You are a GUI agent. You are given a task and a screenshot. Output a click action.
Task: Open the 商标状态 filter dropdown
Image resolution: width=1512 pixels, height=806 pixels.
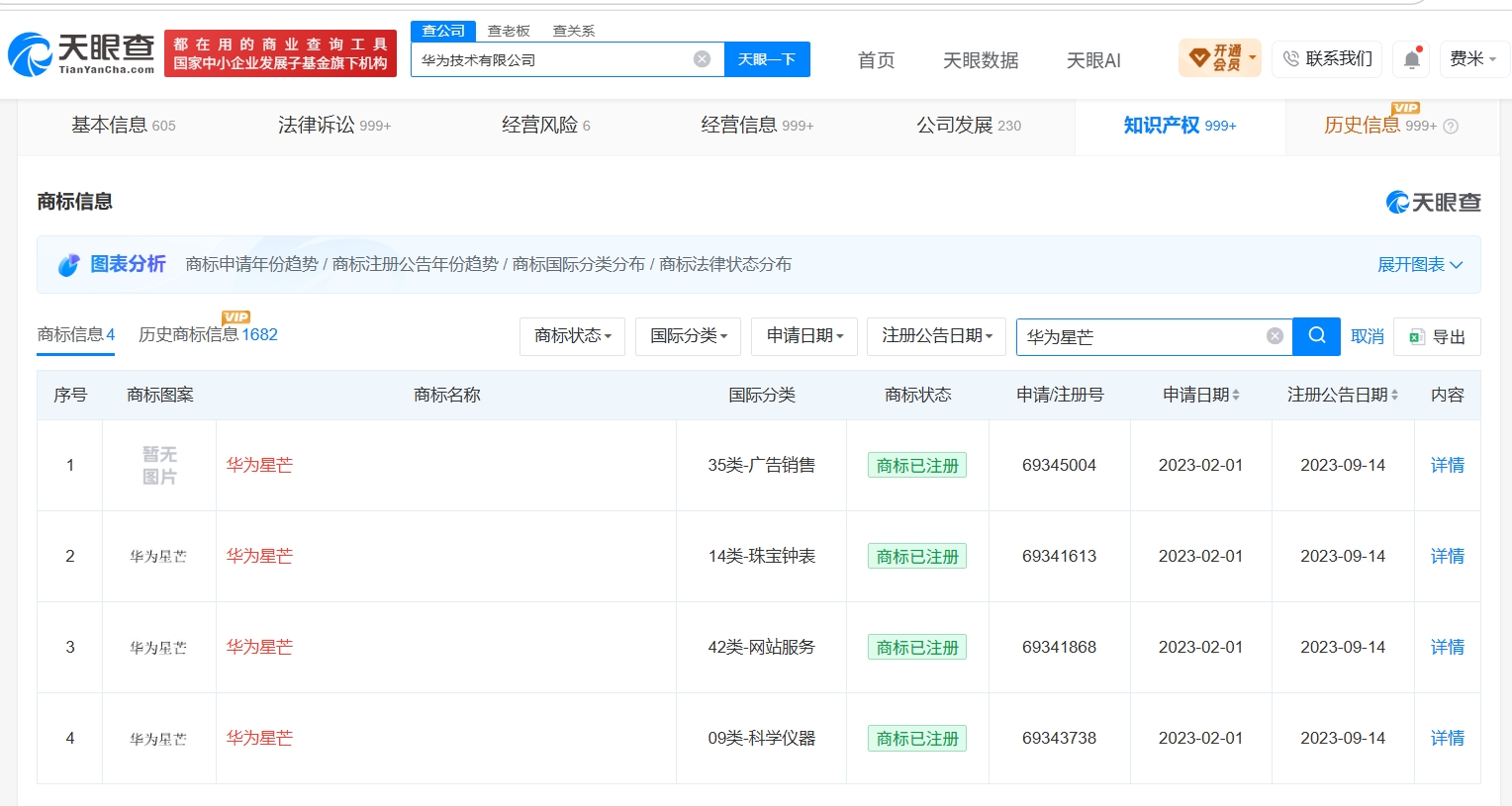(x=572, y=336)
